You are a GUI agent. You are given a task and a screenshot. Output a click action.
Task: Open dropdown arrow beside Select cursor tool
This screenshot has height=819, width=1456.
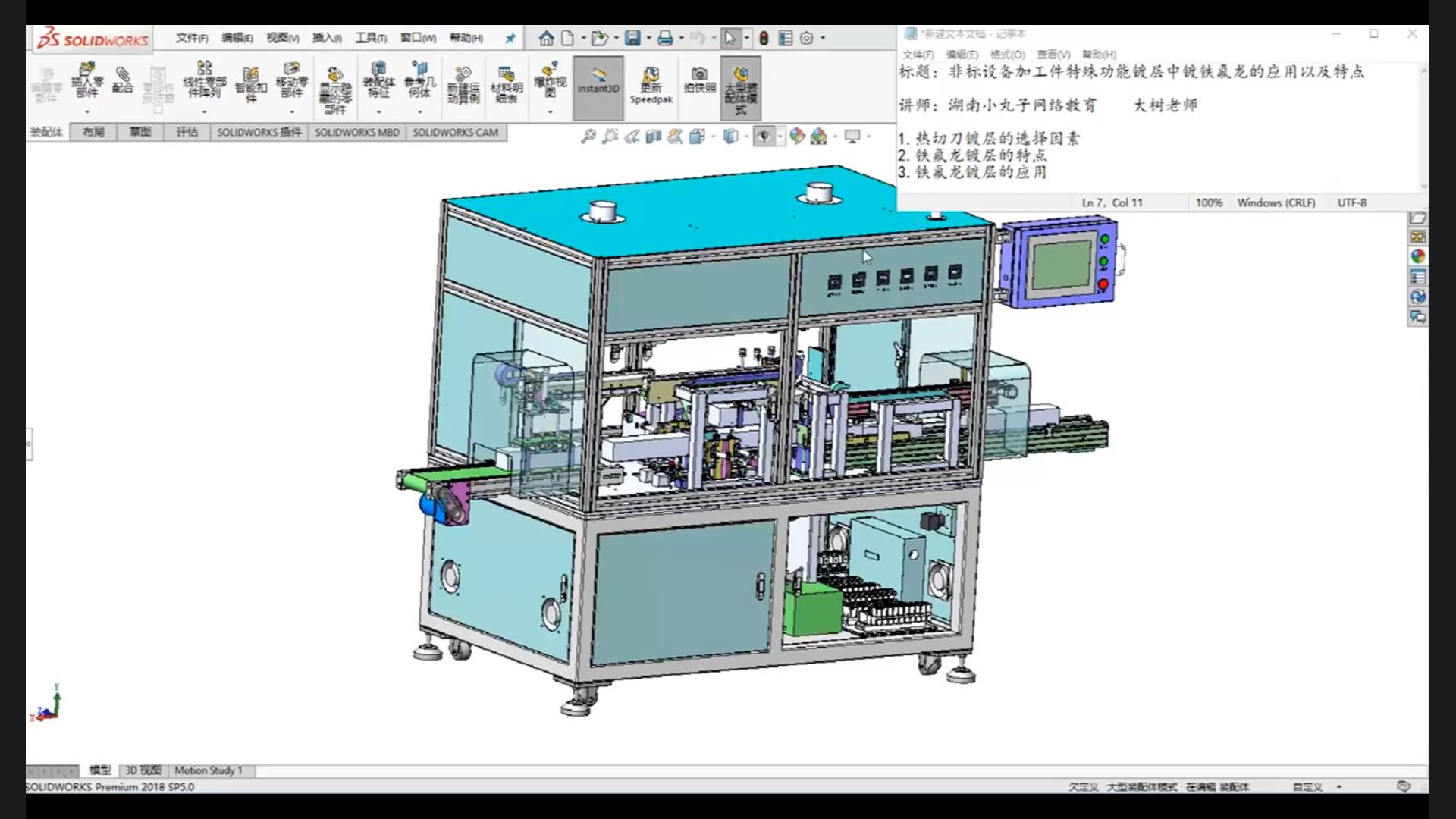click(747, 38)
